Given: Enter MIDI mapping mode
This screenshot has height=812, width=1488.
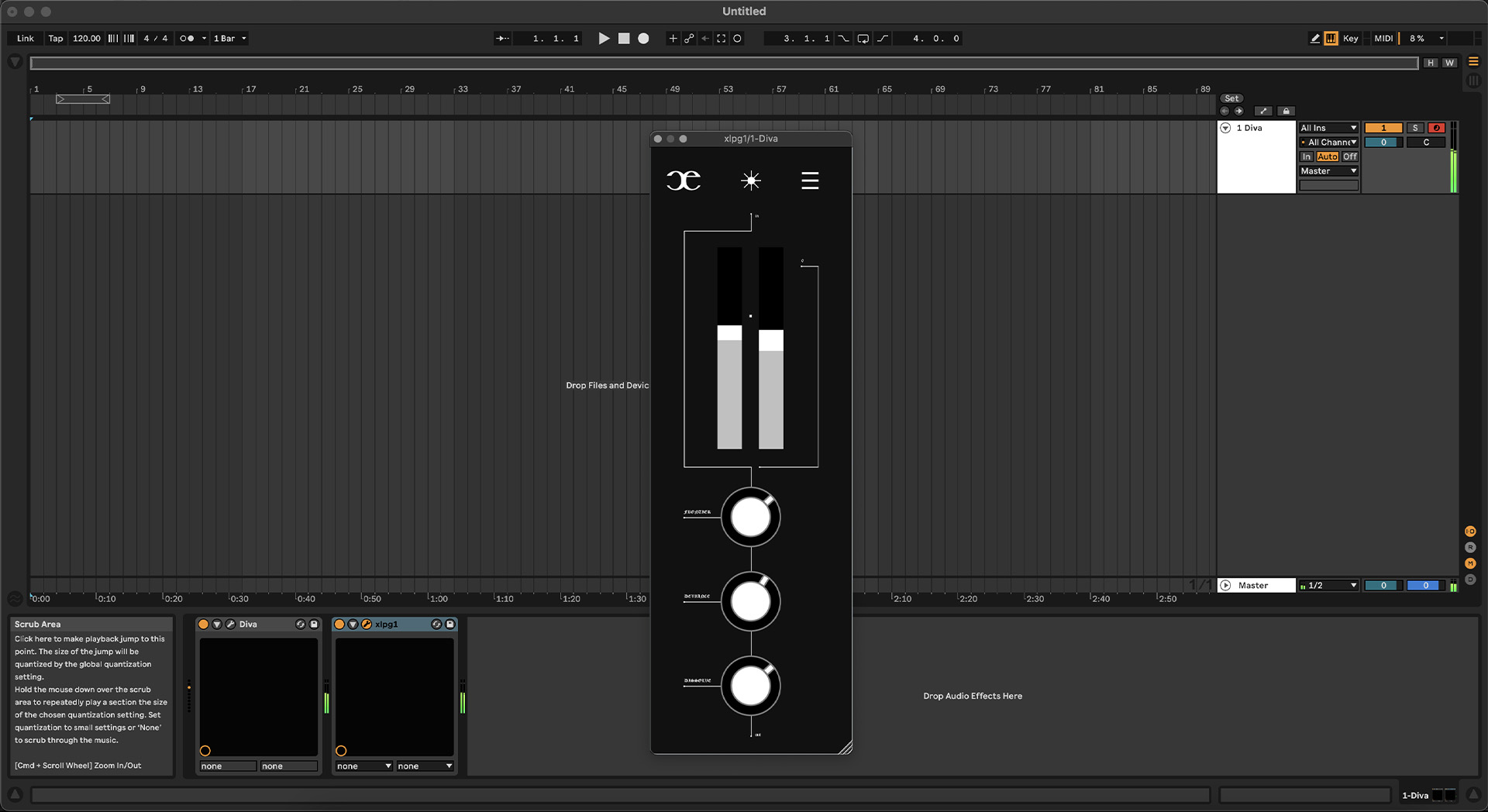Looking at the screenshot, I should [x=1383, y=38].
